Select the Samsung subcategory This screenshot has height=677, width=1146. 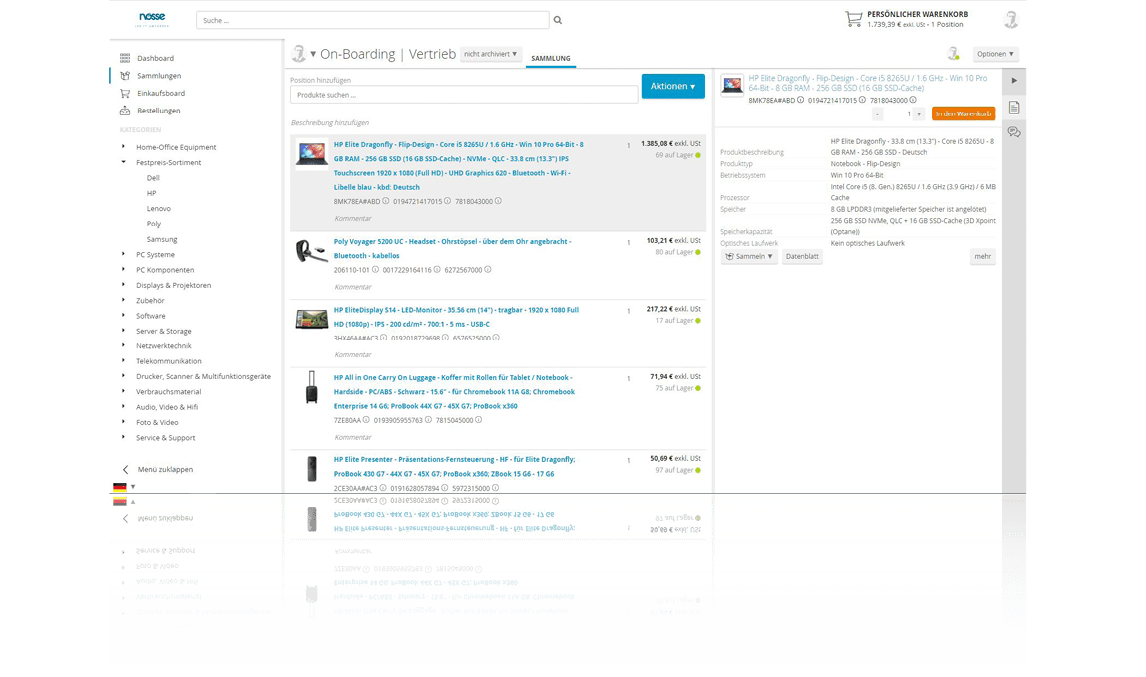pyautogui.click(x=162, y=239)
